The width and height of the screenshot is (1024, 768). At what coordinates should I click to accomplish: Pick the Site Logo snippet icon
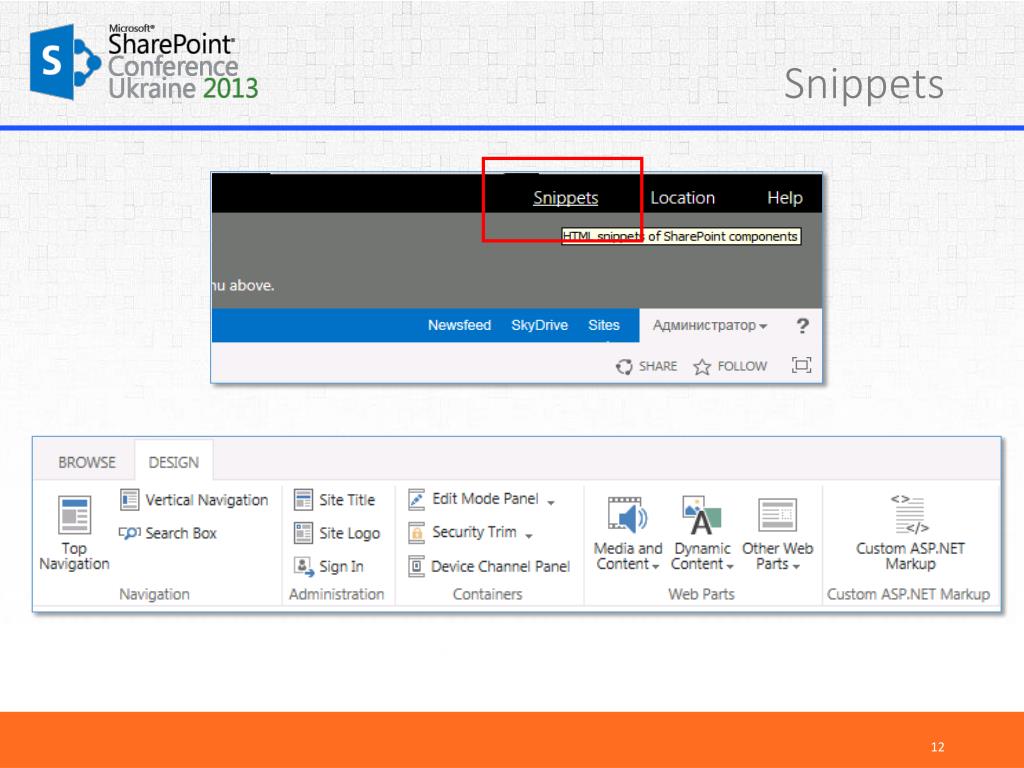pos(303,533)
